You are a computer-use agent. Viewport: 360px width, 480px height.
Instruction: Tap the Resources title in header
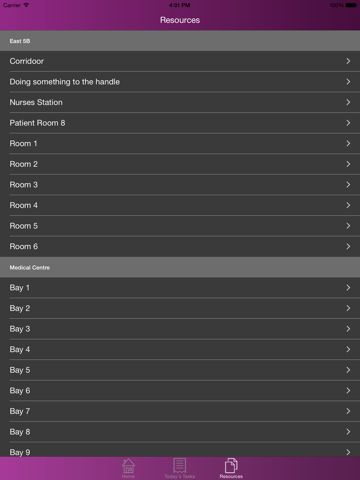pos(180,20)
